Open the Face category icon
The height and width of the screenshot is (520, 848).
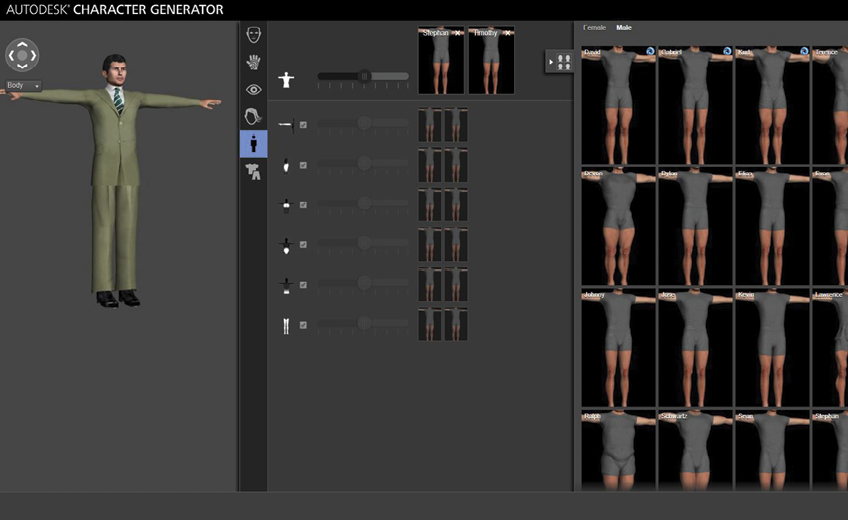tap(253, 35)
